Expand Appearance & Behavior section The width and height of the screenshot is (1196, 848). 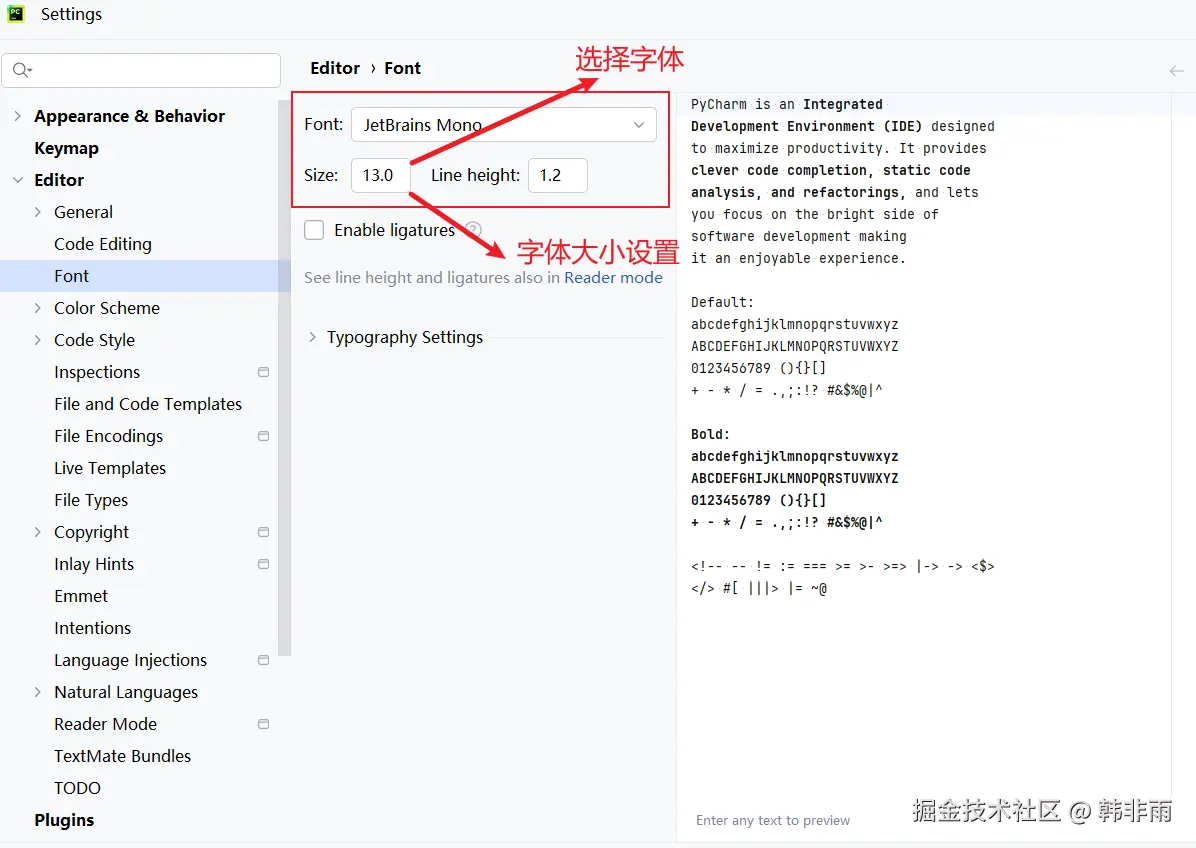18,116
